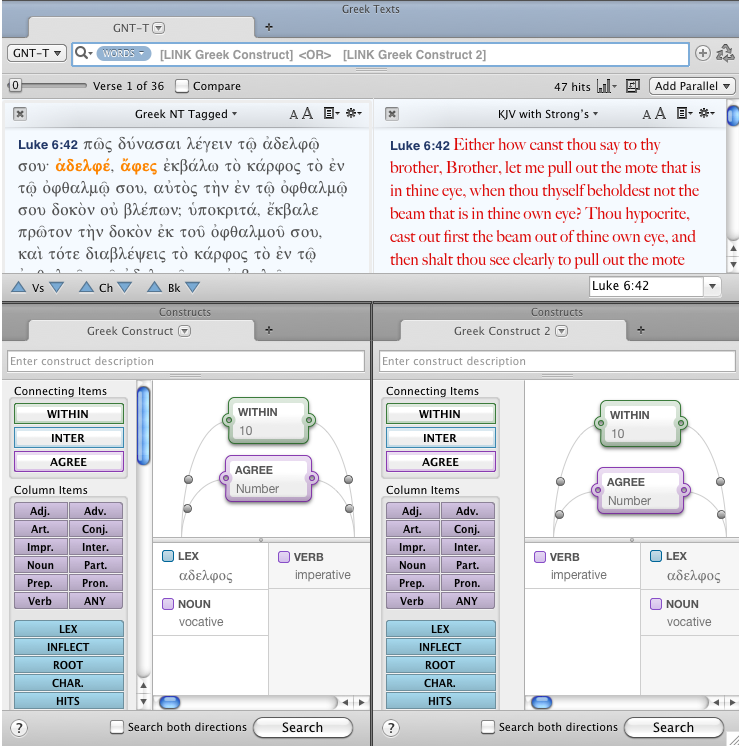
Task: Go to previous chapter with Ch up arrow
Action: point(85,288)
